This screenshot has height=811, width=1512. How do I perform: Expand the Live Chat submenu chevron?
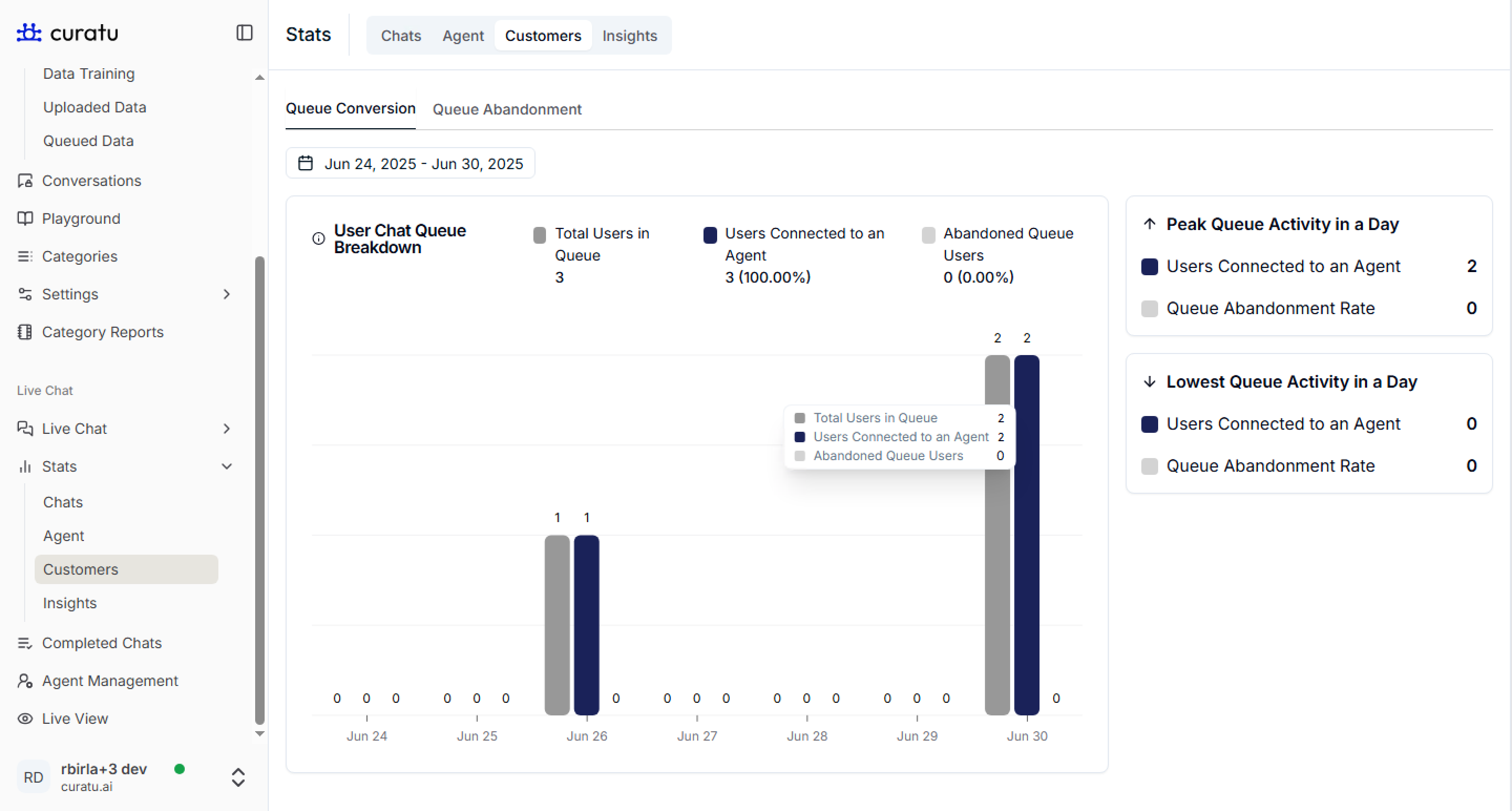(227, 429)
